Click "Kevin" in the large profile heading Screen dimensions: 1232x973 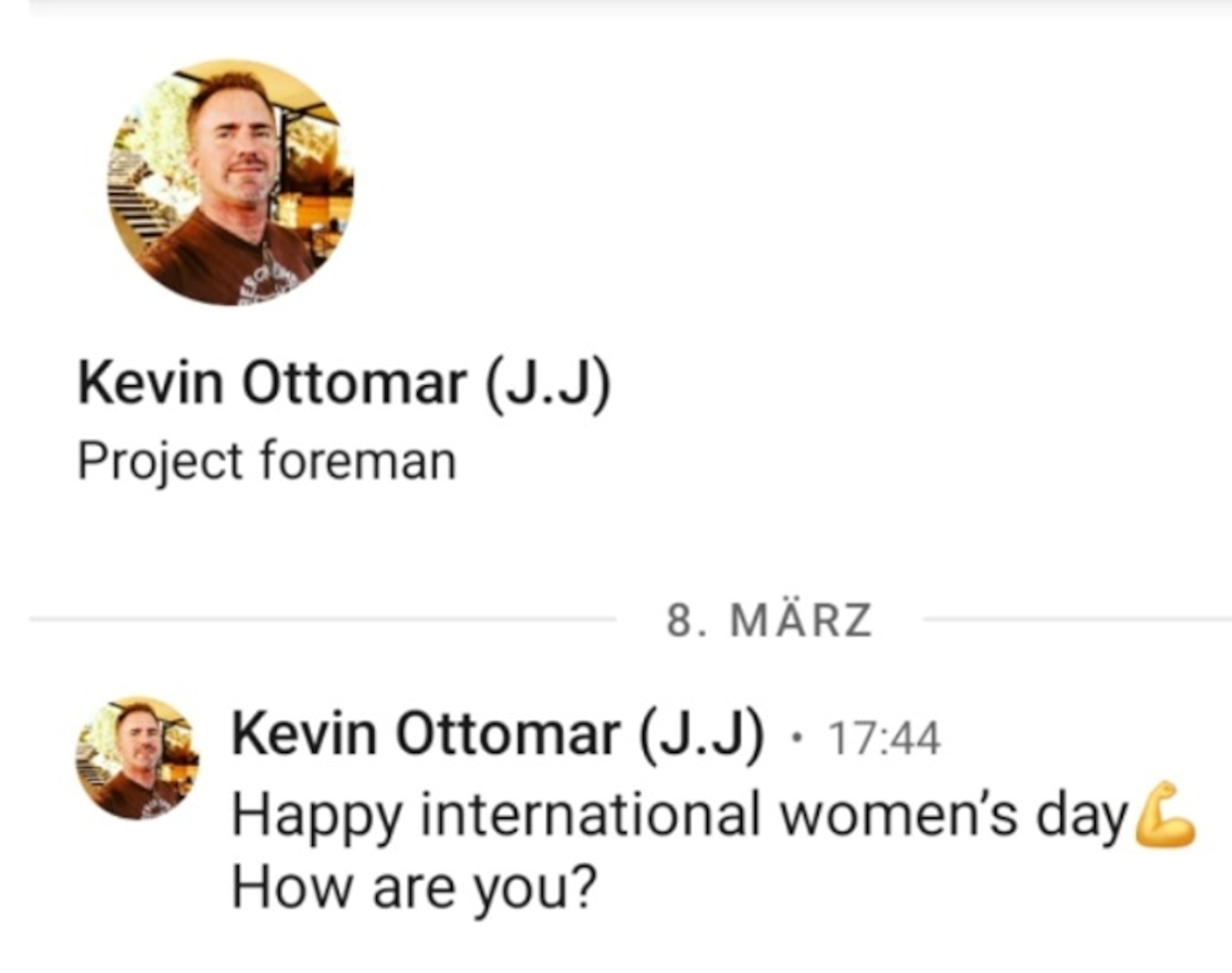click(150, 384)
